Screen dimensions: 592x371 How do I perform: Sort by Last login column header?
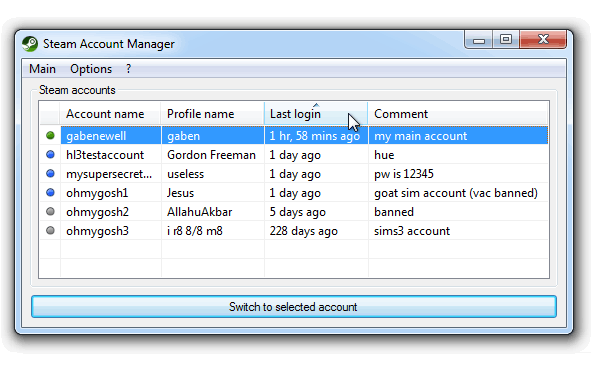tap(316, 114)
